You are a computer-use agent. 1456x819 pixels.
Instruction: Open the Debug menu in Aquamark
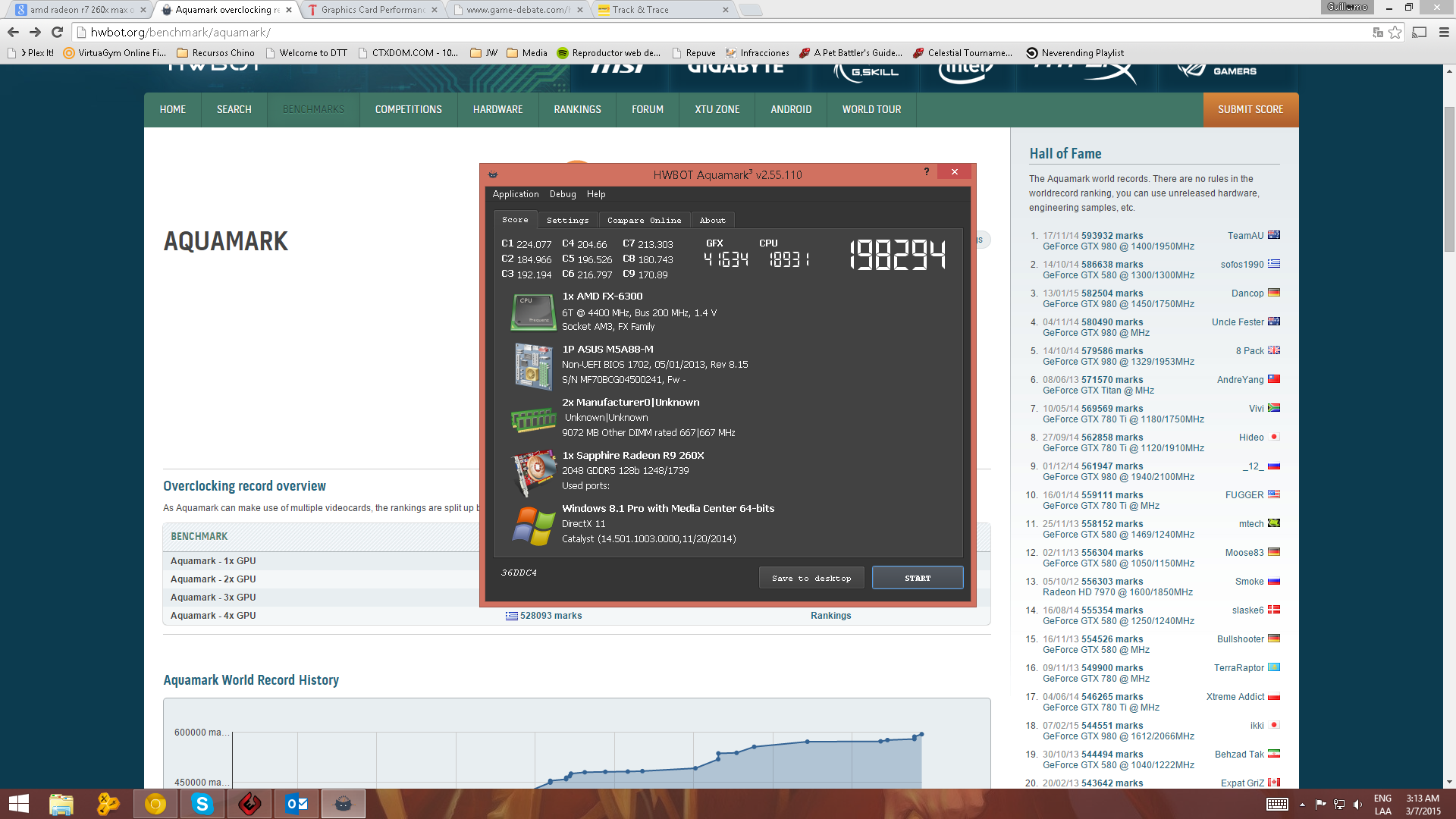pos(563,194)
